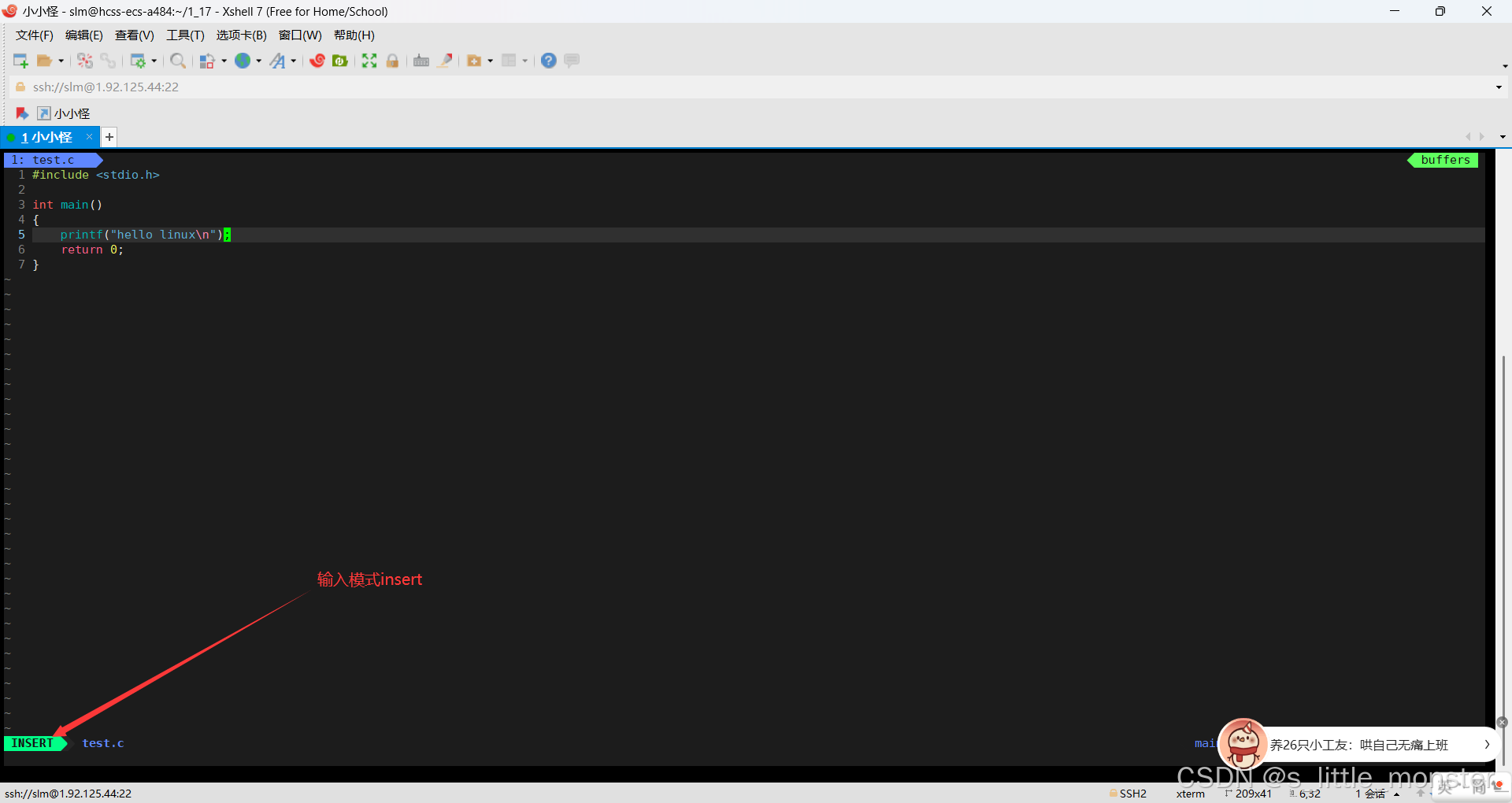Expand the '1 会话' sessions arrow
The width and height of the screenshot is (1512, 803).
[x=1396, y=794]
